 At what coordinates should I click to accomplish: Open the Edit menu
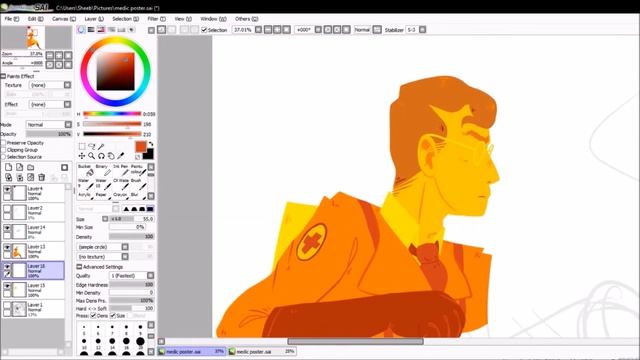tap(35, 19)
